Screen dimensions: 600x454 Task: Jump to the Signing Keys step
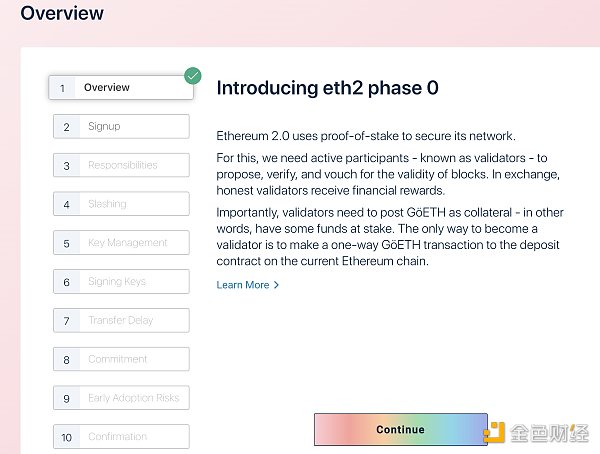[120, 282]
